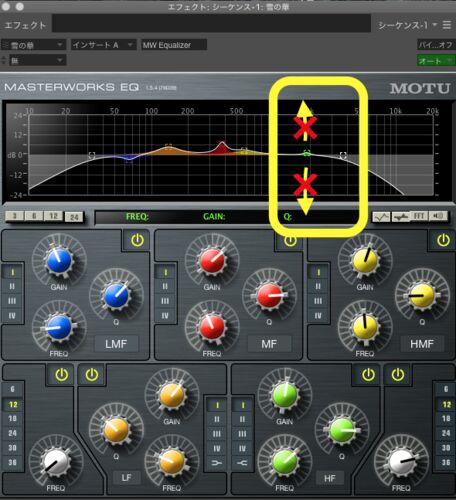Set high-cut filter slope to 36

point(446,462)
